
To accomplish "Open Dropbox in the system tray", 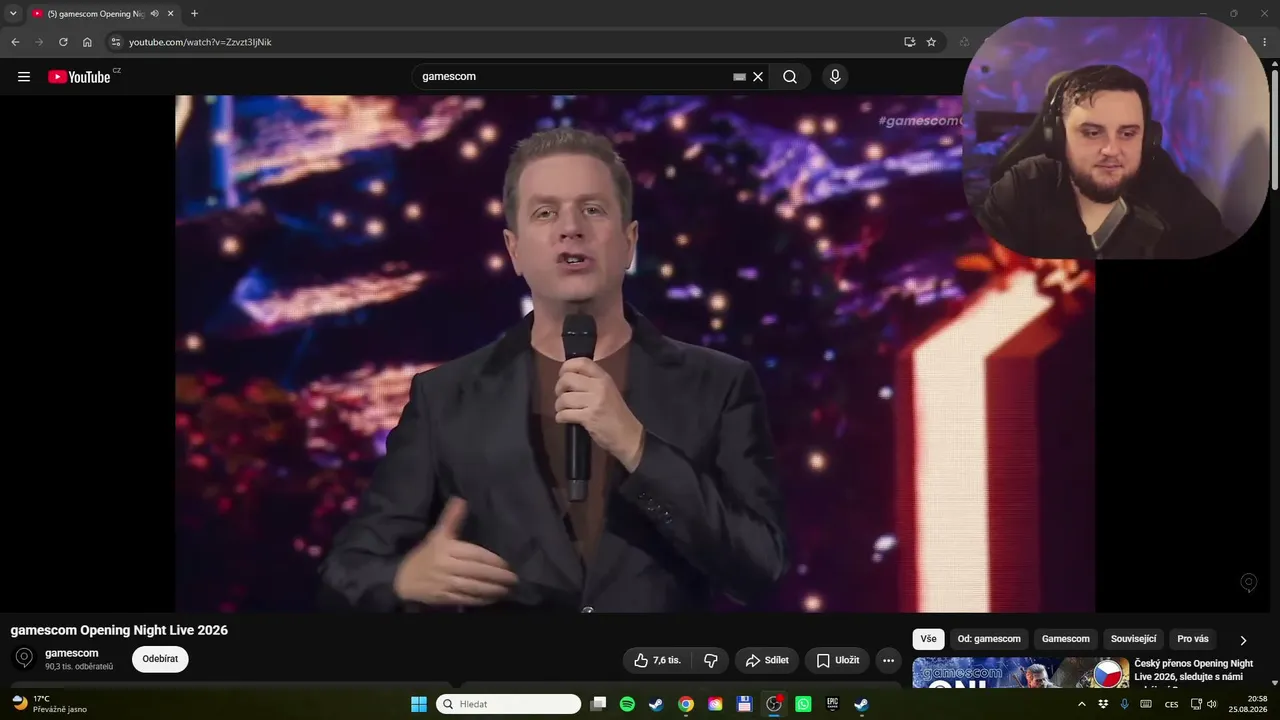I will coord(1103,704).
